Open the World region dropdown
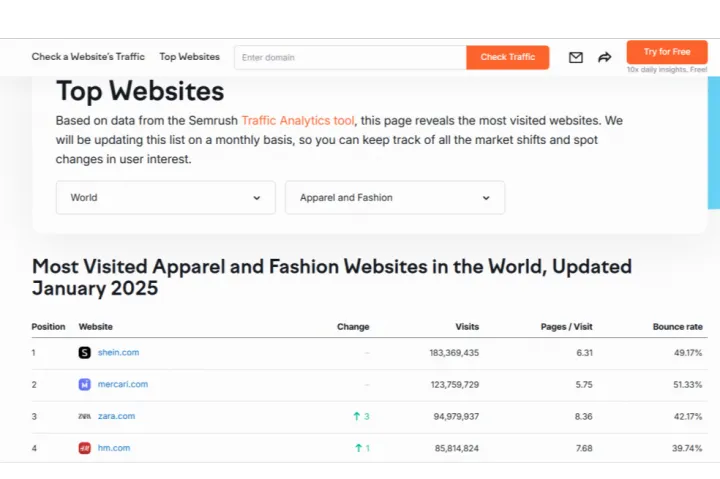 click(x=166, y=197)
